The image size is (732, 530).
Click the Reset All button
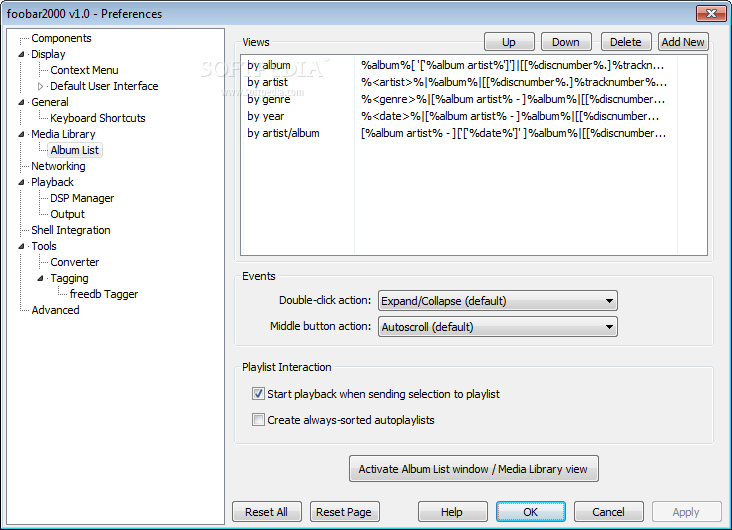[267, 512]
